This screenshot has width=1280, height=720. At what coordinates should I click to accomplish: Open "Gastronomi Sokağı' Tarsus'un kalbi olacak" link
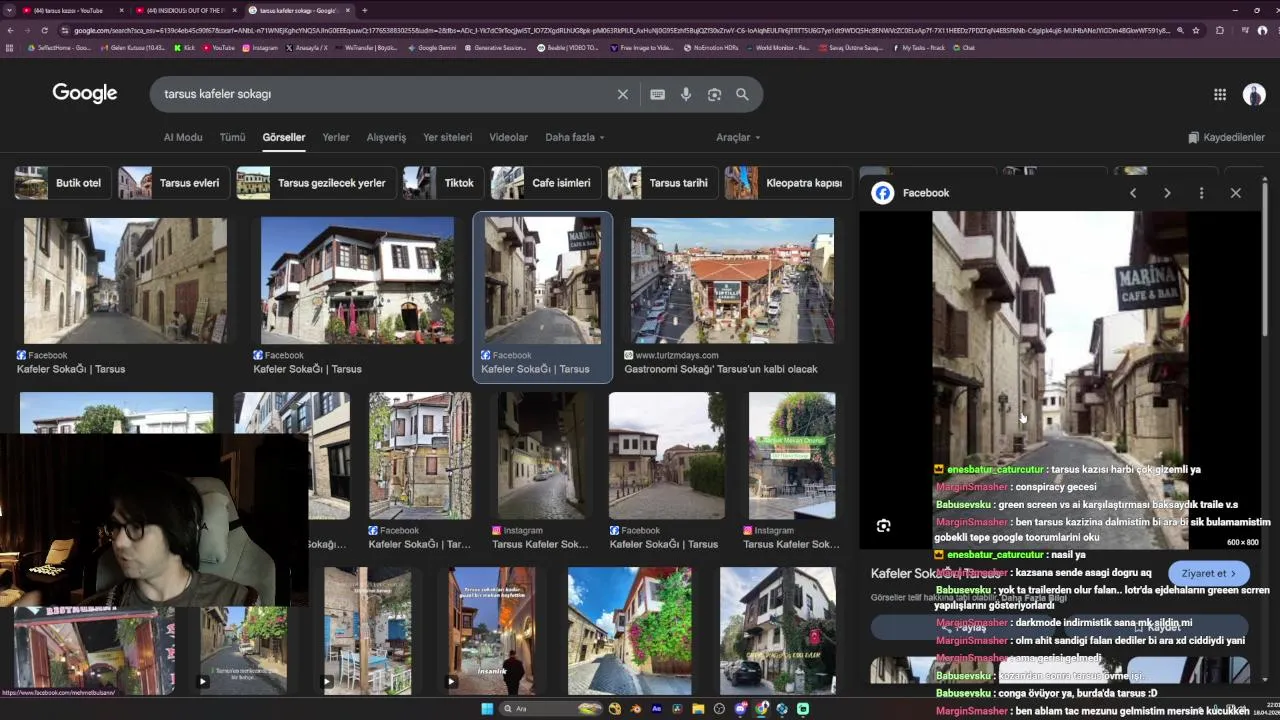pyautogui.click(x=721, y=369)
